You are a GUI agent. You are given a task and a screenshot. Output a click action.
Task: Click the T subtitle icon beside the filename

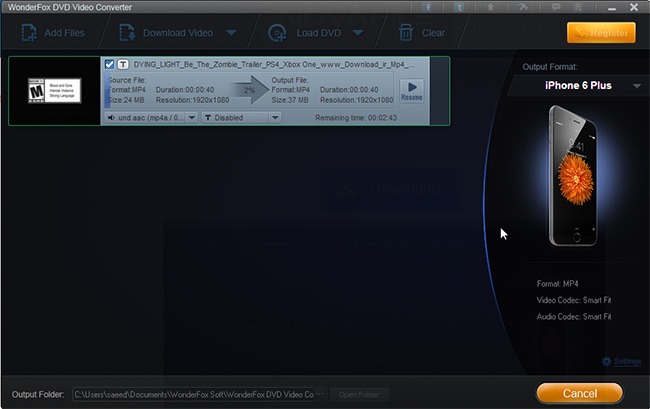[123, 64]
